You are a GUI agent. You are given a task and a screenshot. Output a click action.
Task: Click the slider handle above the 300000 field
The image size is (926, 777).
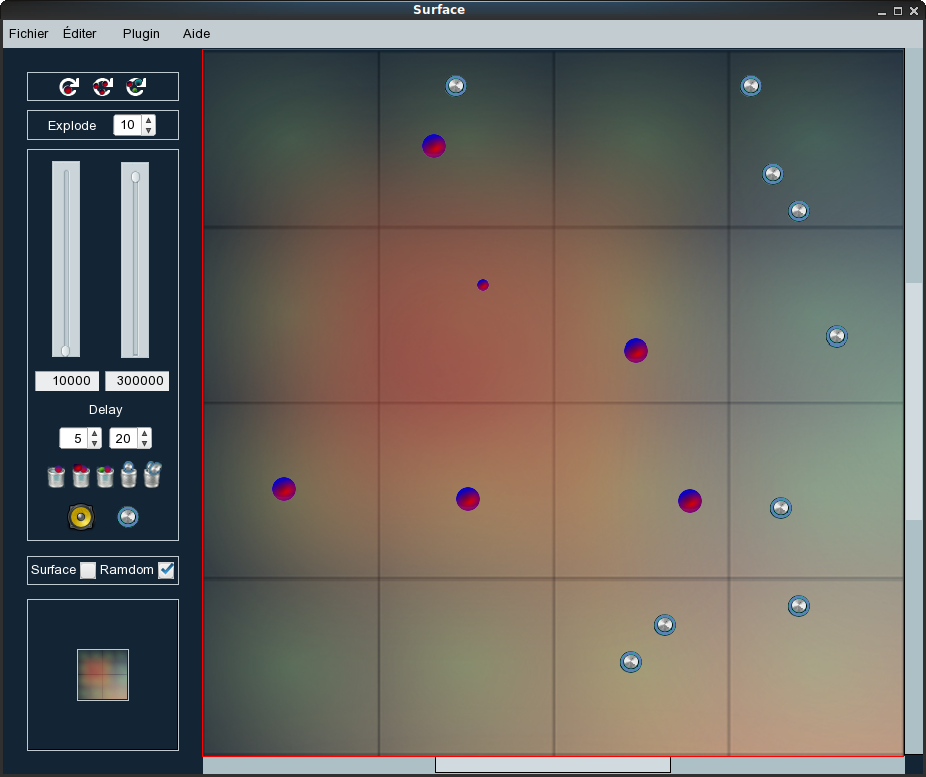pos(135,177)
